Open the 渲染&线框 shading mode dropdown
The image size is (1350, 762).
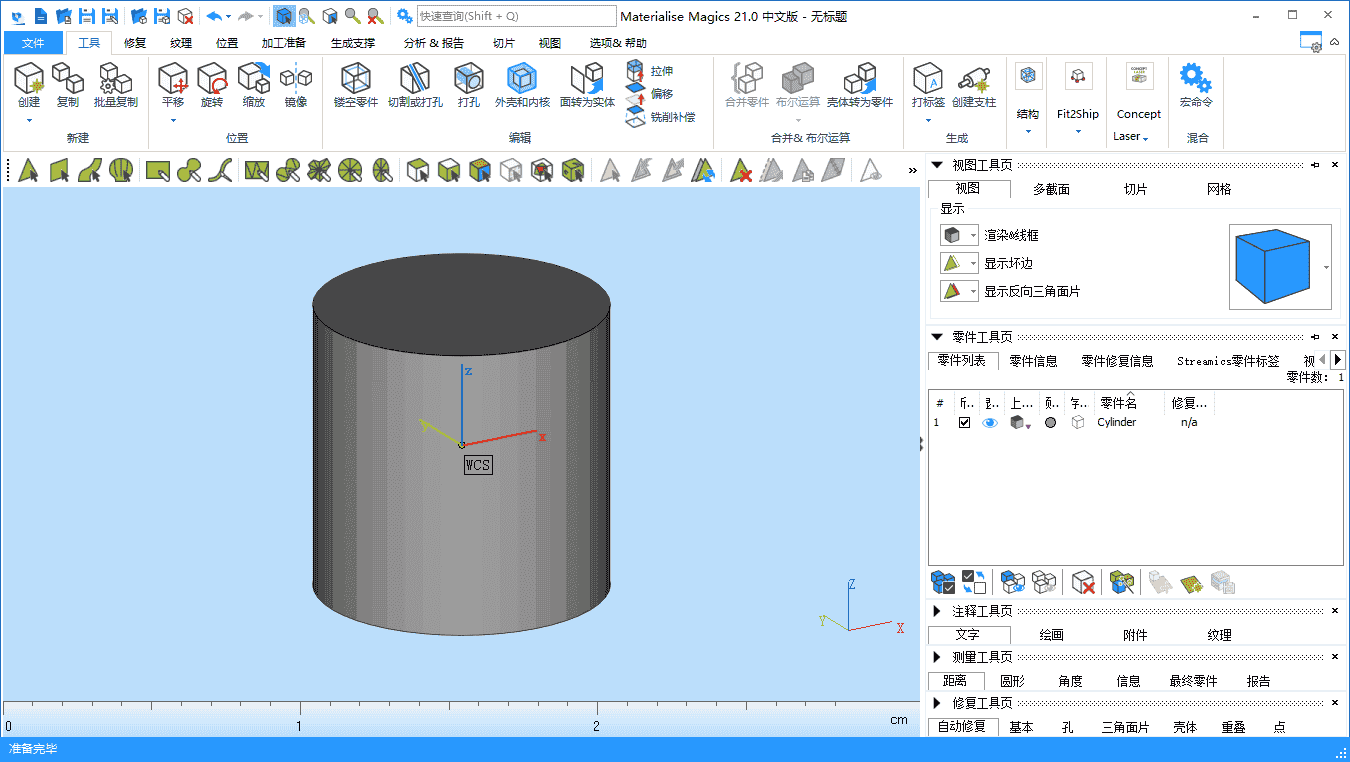(974, 235)
